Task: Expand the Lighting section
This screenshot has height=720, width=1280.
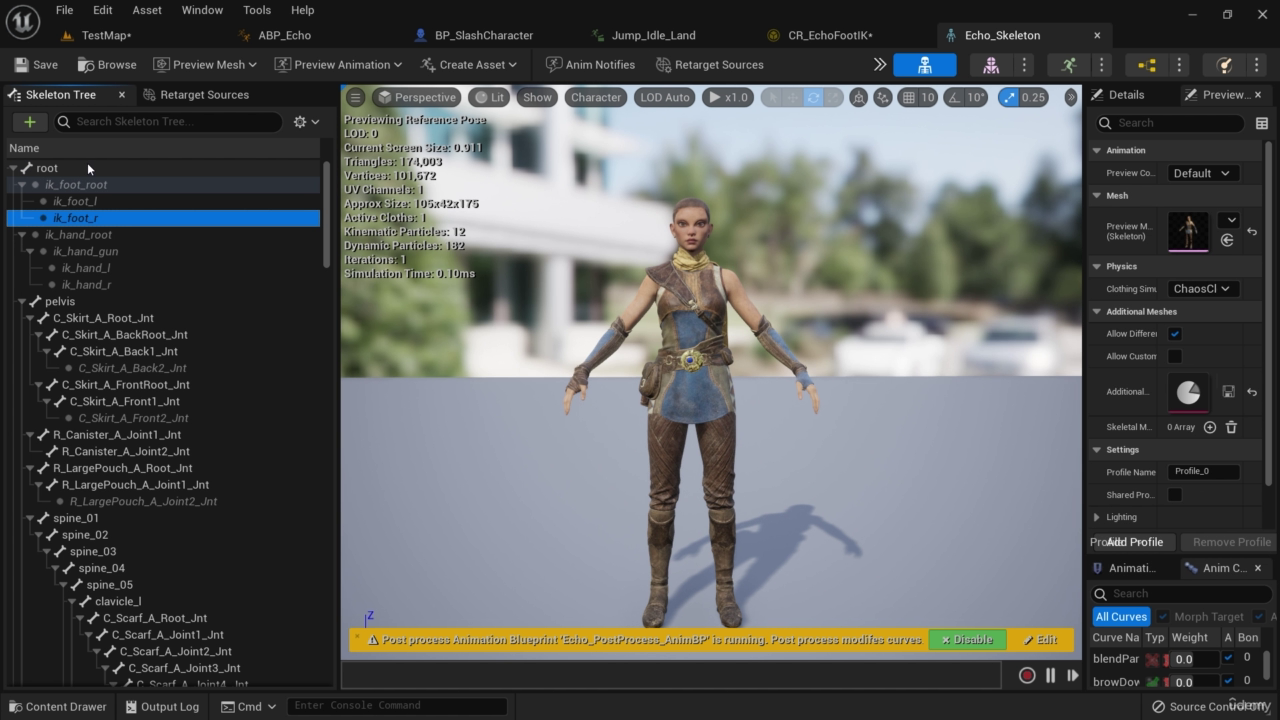Action: (1097, 517)
